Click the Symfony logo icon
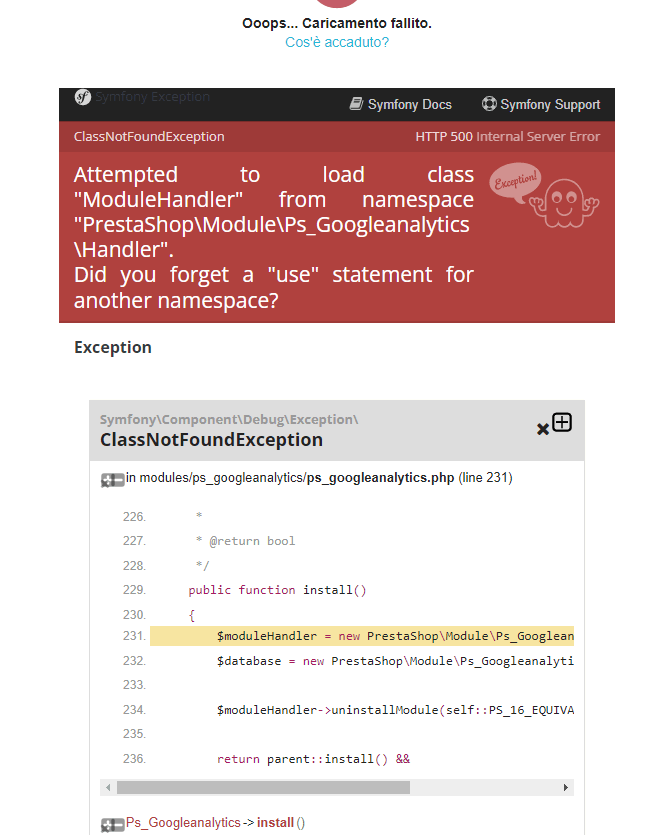The image size is (657, 835). click(83, 97)
